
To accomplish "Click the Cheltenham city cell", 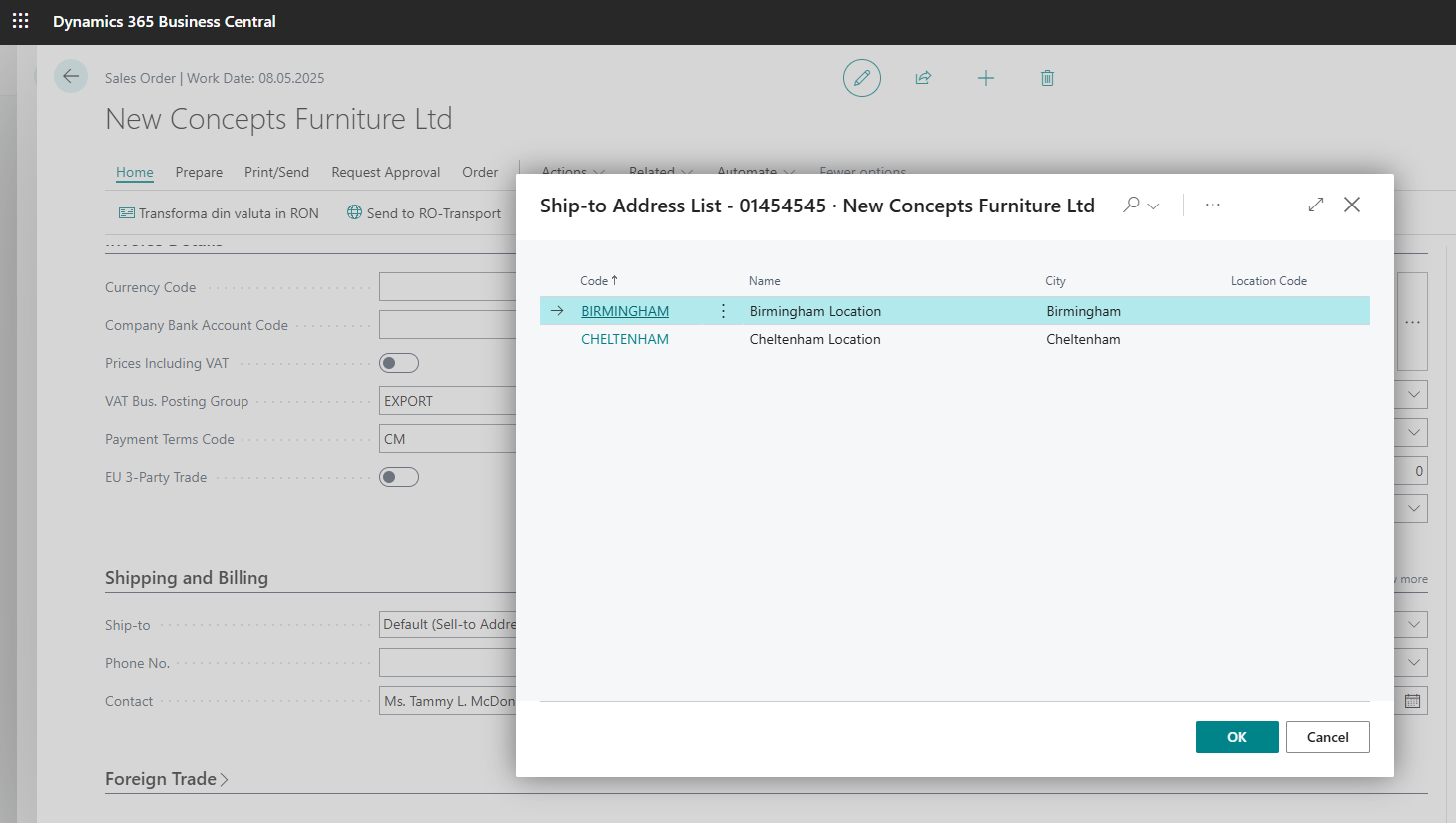I will [x=1083, y=339].
